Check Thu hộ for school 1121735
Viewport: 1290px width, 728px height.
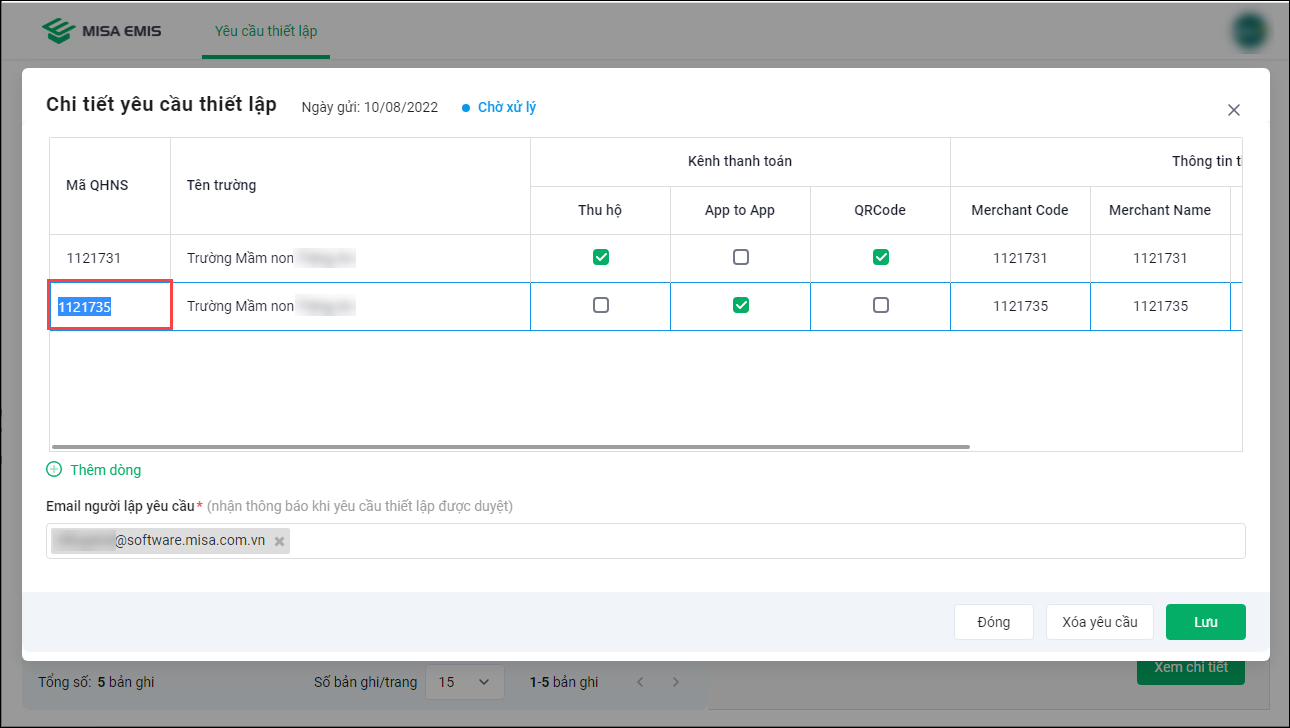point(601,305)
